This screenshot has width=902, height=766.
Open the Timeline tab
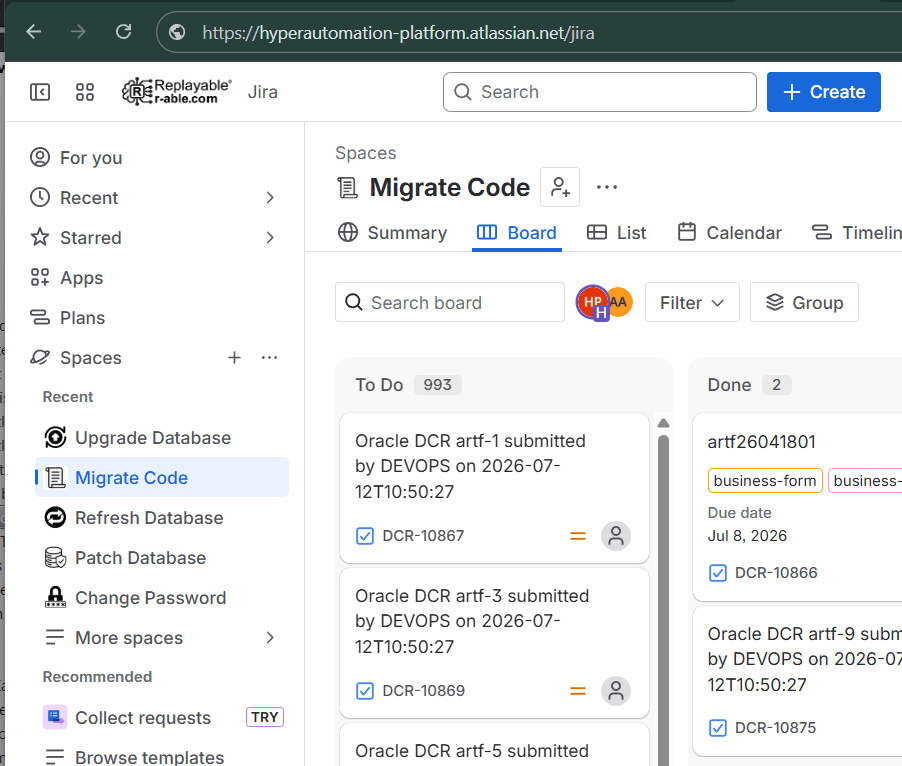(856, 232)
